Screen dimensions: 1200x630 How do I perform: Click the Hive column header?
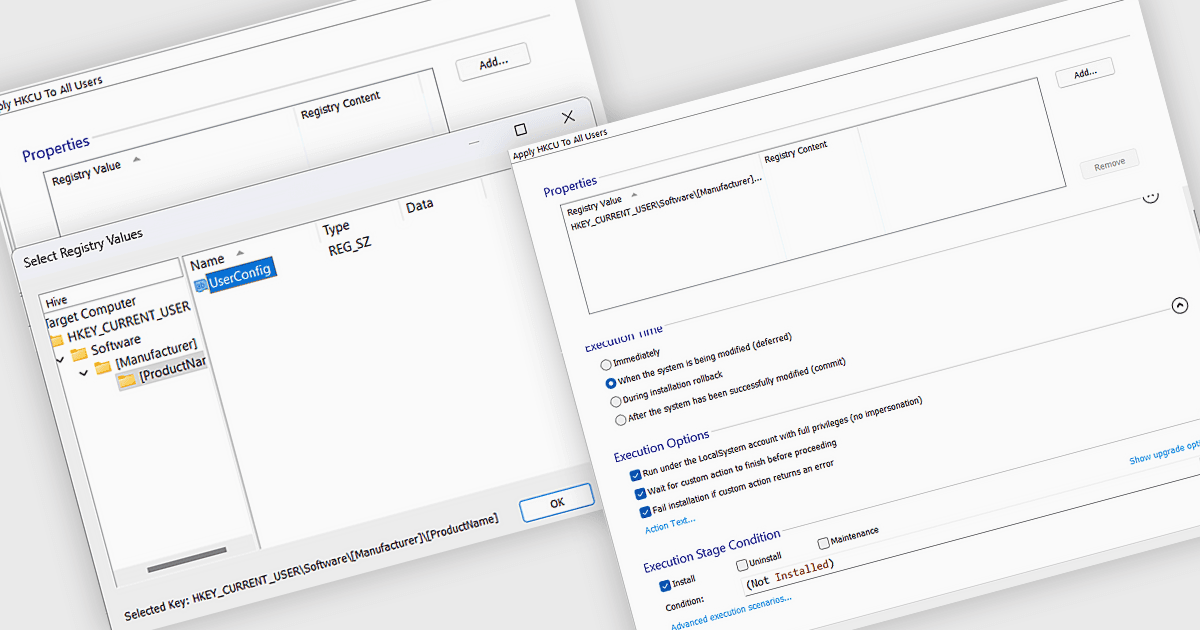(x=56, y=299)
